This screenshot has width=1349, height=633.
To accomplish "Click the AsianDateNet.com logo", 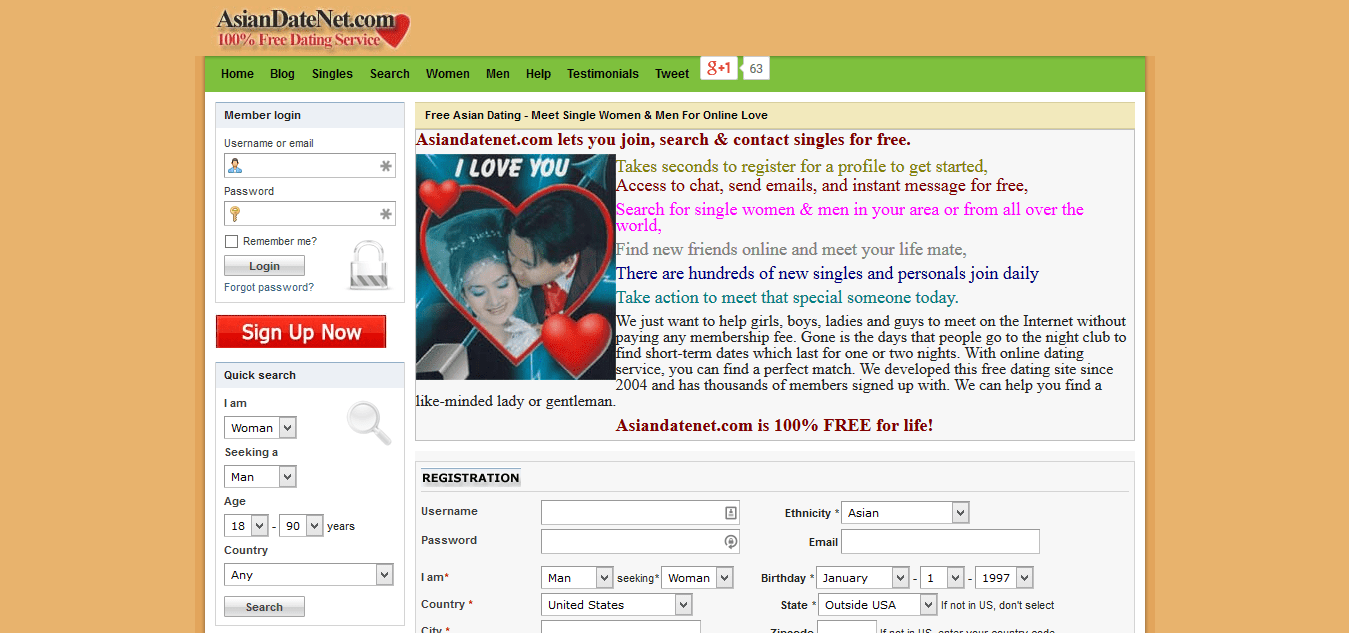I will click(x=313, y=29).
